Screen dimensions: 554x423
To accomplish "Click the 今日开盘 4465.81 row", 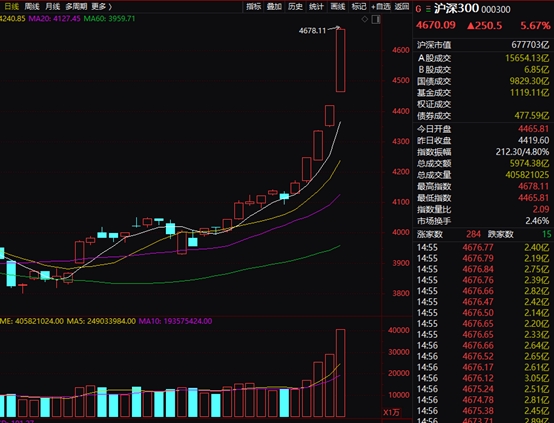I will point(483,129).
